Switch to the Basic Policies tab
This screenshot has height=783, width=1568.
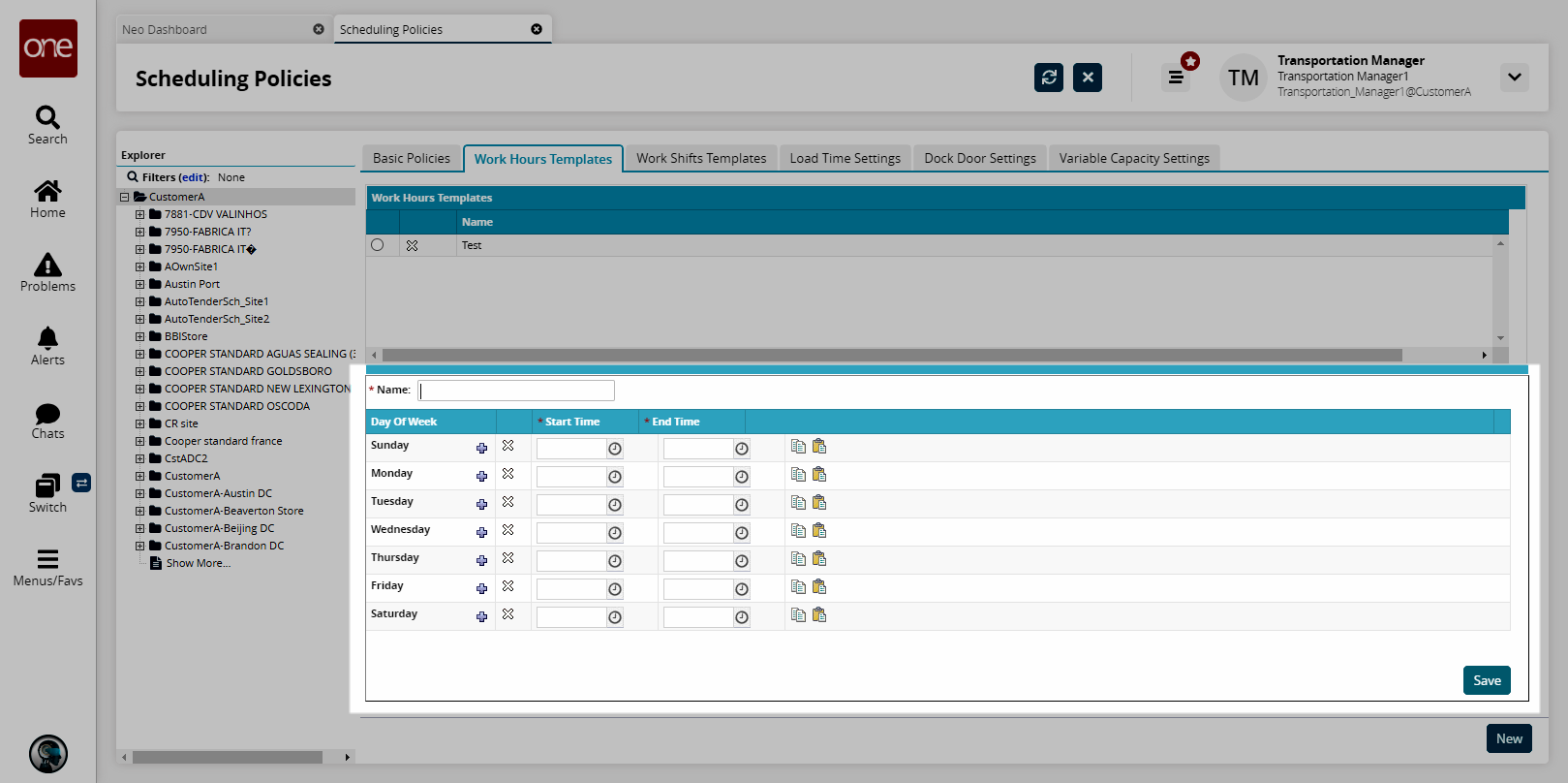(x=411, y=158)
